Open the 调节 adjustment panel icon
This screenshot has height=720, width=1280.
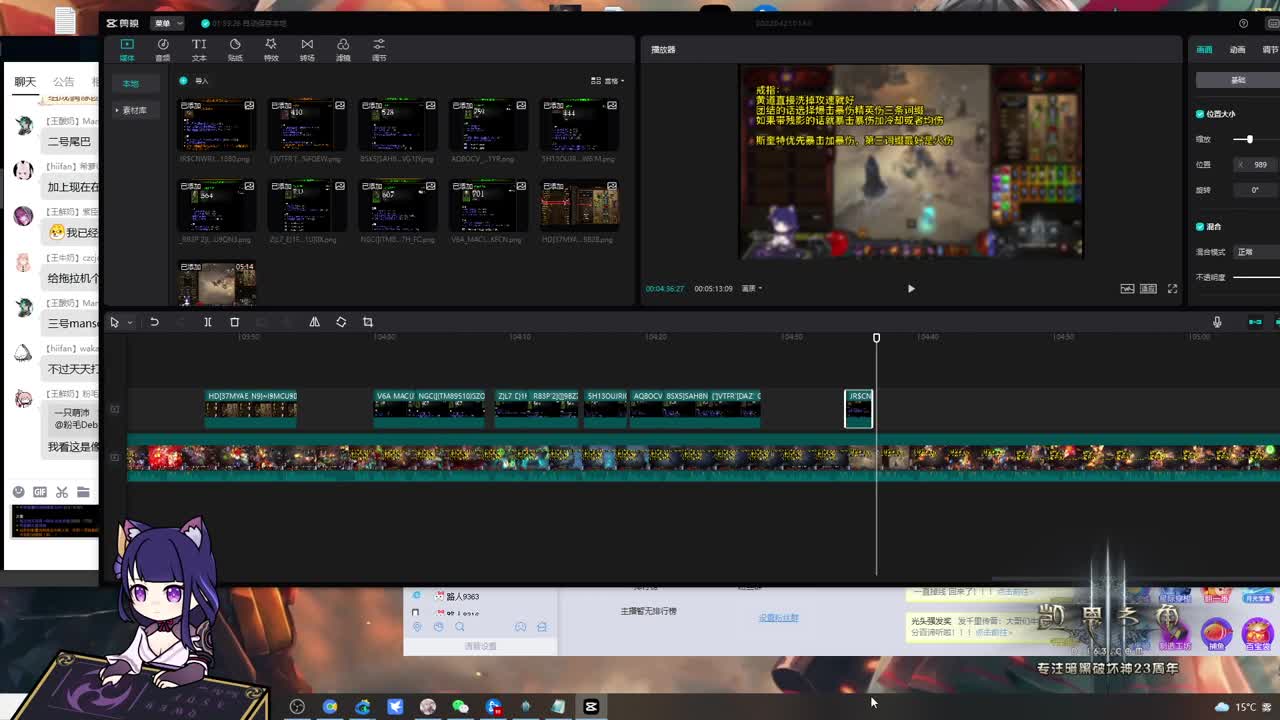379,50
